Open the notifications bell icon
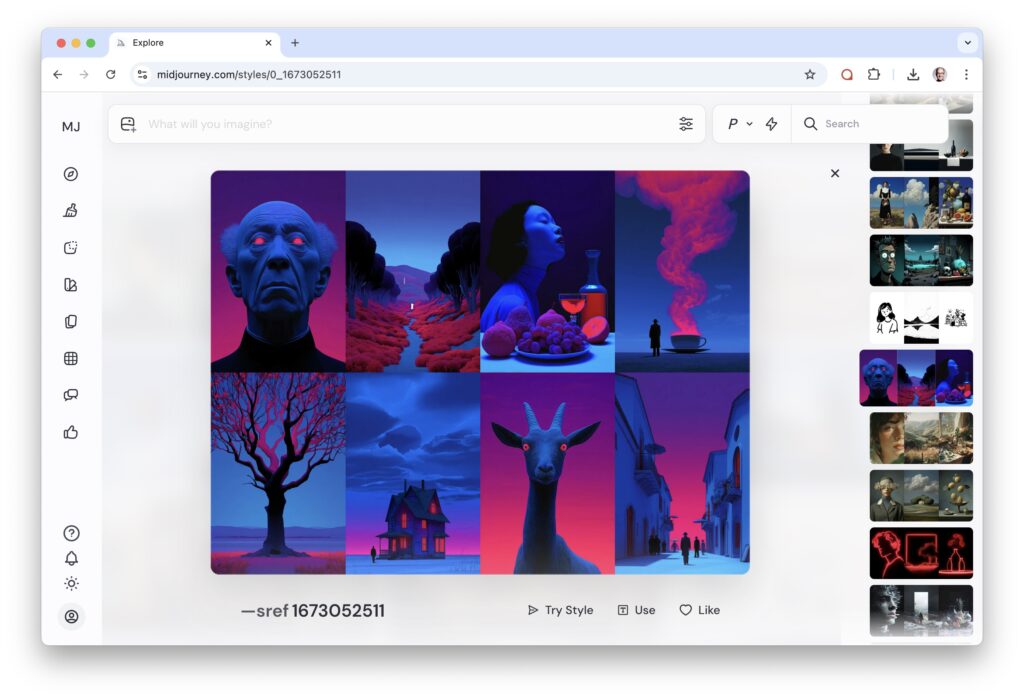The height and width of the screenshot is (700, 1024). pos(71,558)
